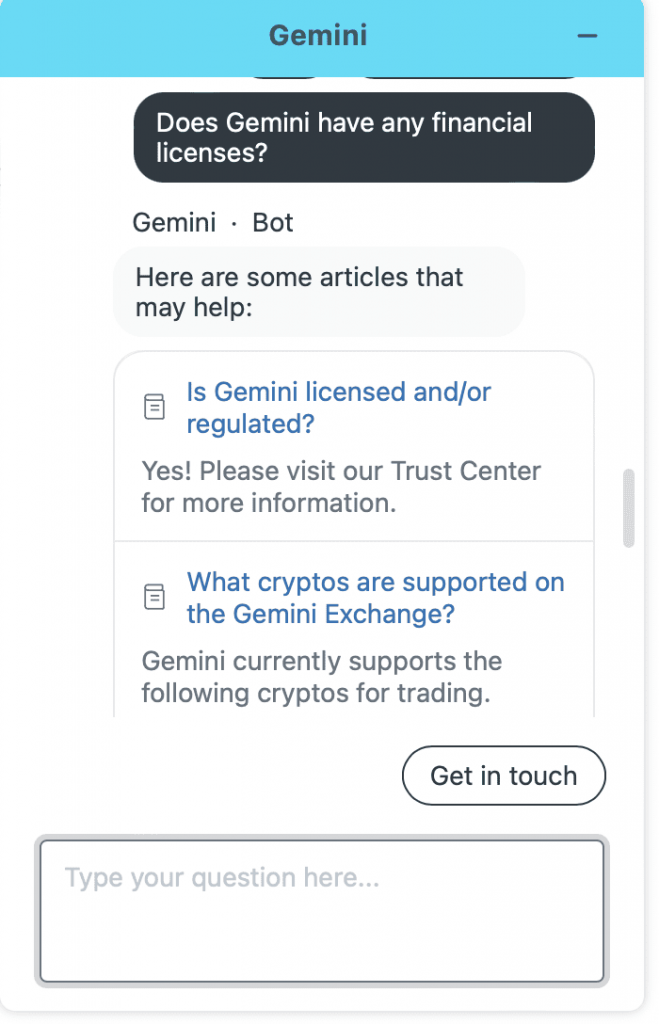This screenshot has height=1024, width=659.
Task: Focus the 'Type your question here' box
Action: pyautogui.click(x=322, y=910)
